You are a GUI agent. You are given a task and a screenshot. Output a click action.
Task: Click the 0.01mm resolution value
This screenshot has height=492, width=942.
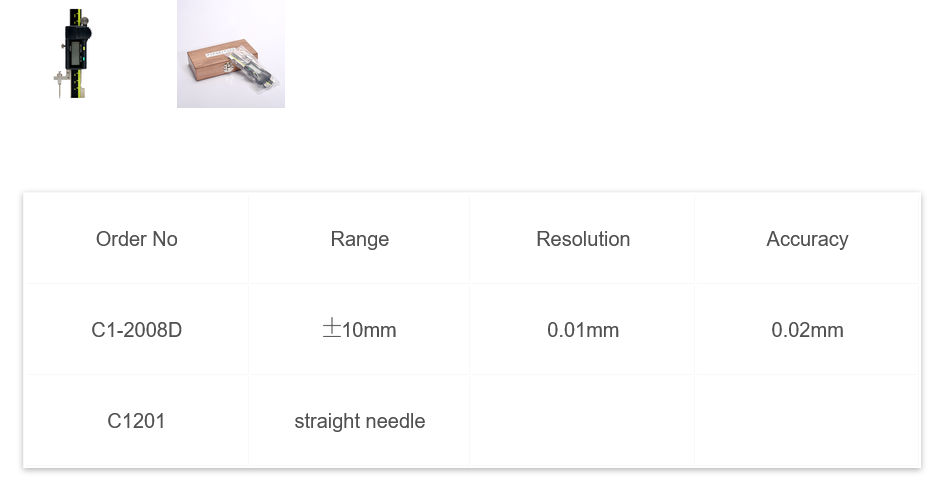click(x=583, y=330)
